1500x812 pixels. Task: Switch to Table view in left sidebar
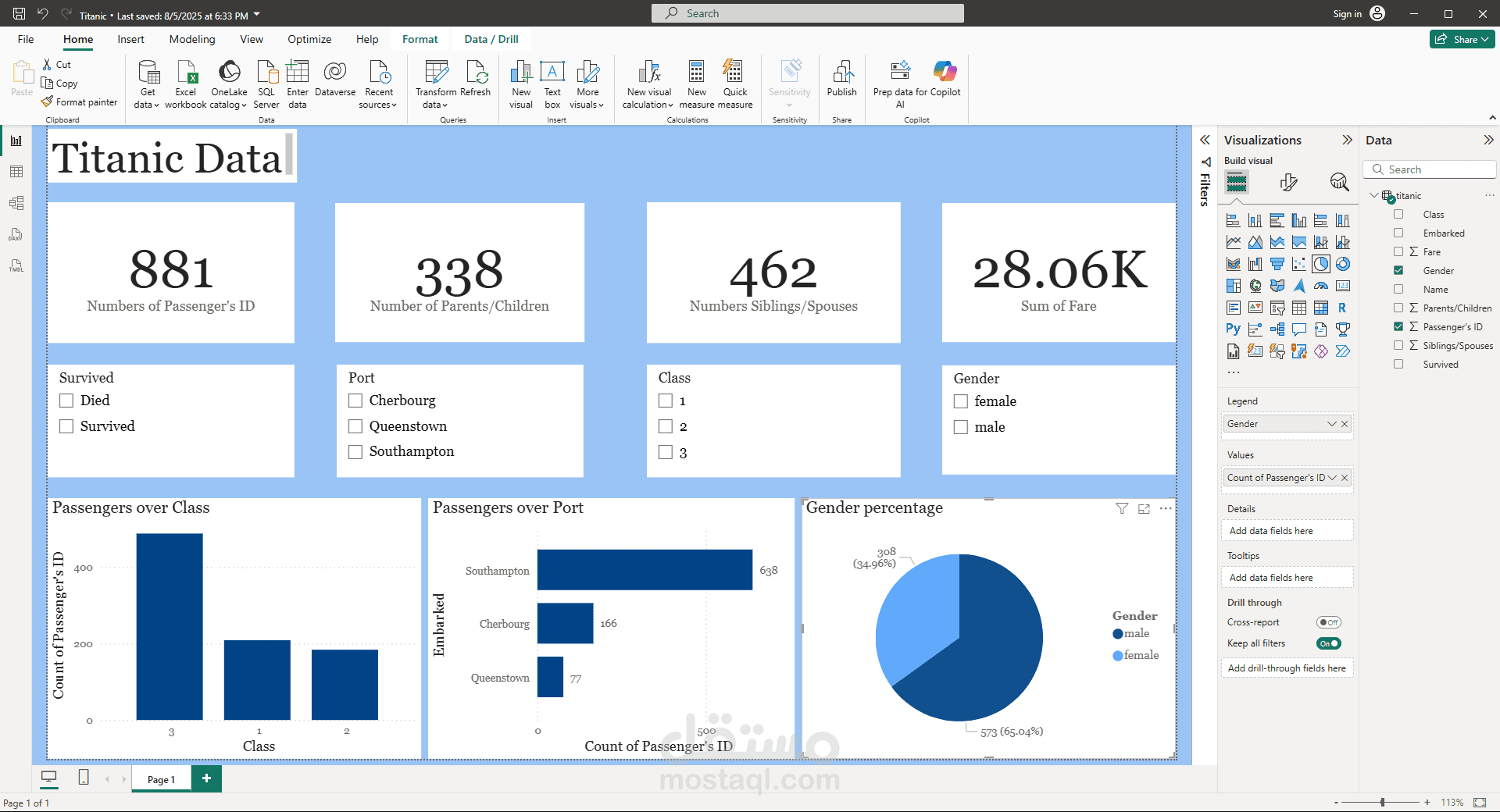pos(16,172)
